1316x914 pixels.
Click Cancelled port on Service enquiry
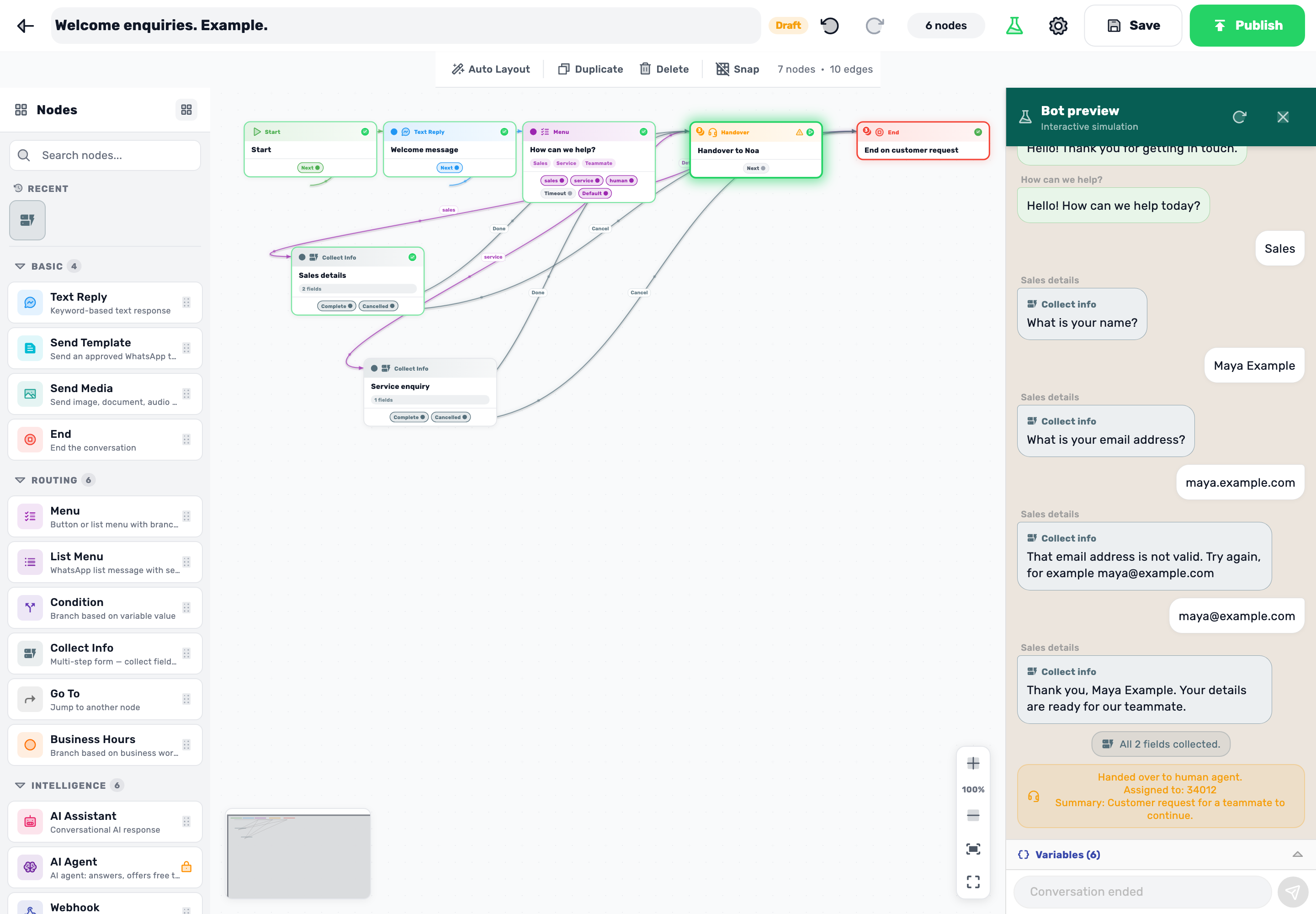coord(451,417)
